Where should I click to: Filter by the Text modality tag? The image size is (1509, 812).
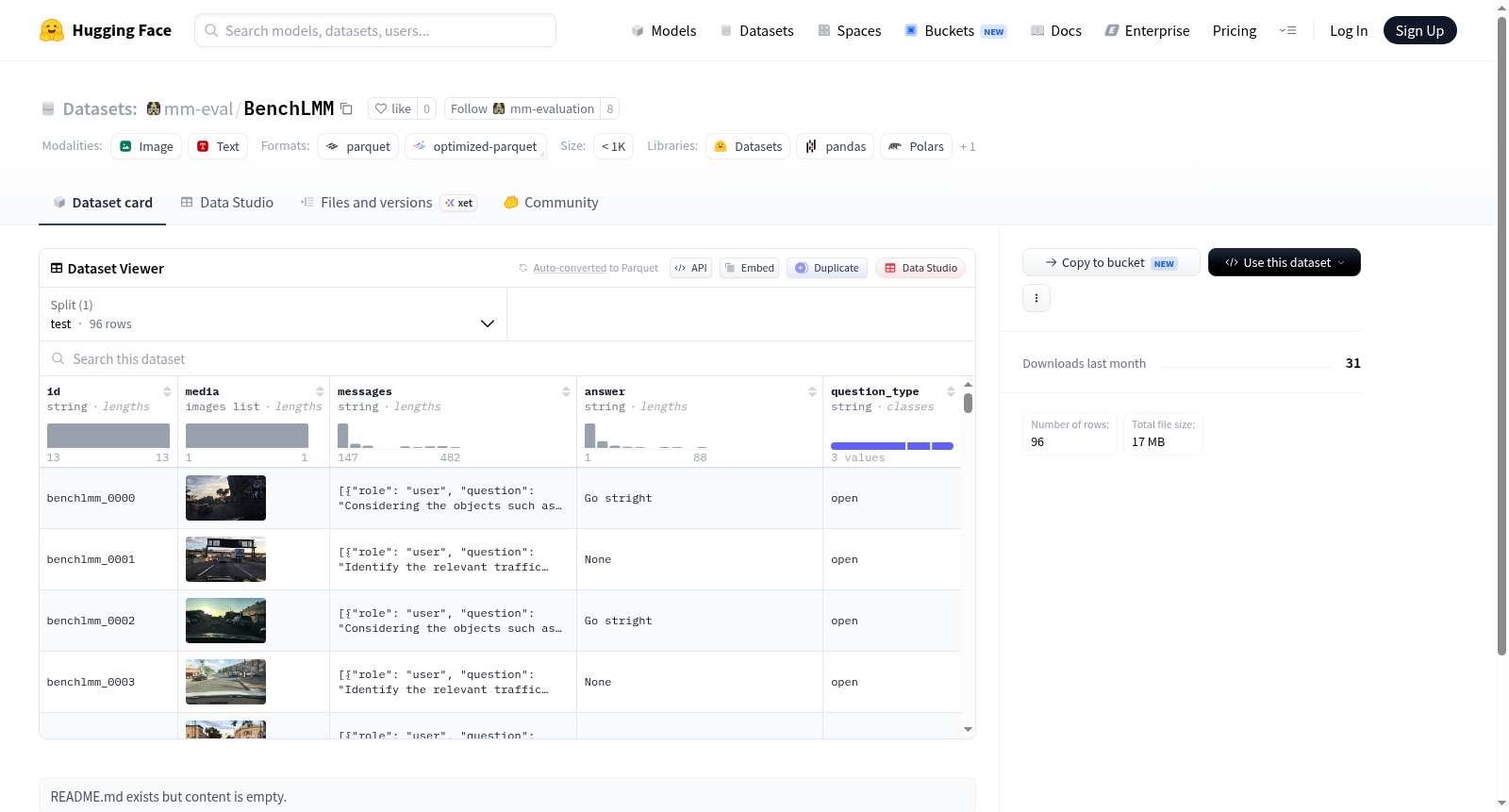(x=218, y=146)
